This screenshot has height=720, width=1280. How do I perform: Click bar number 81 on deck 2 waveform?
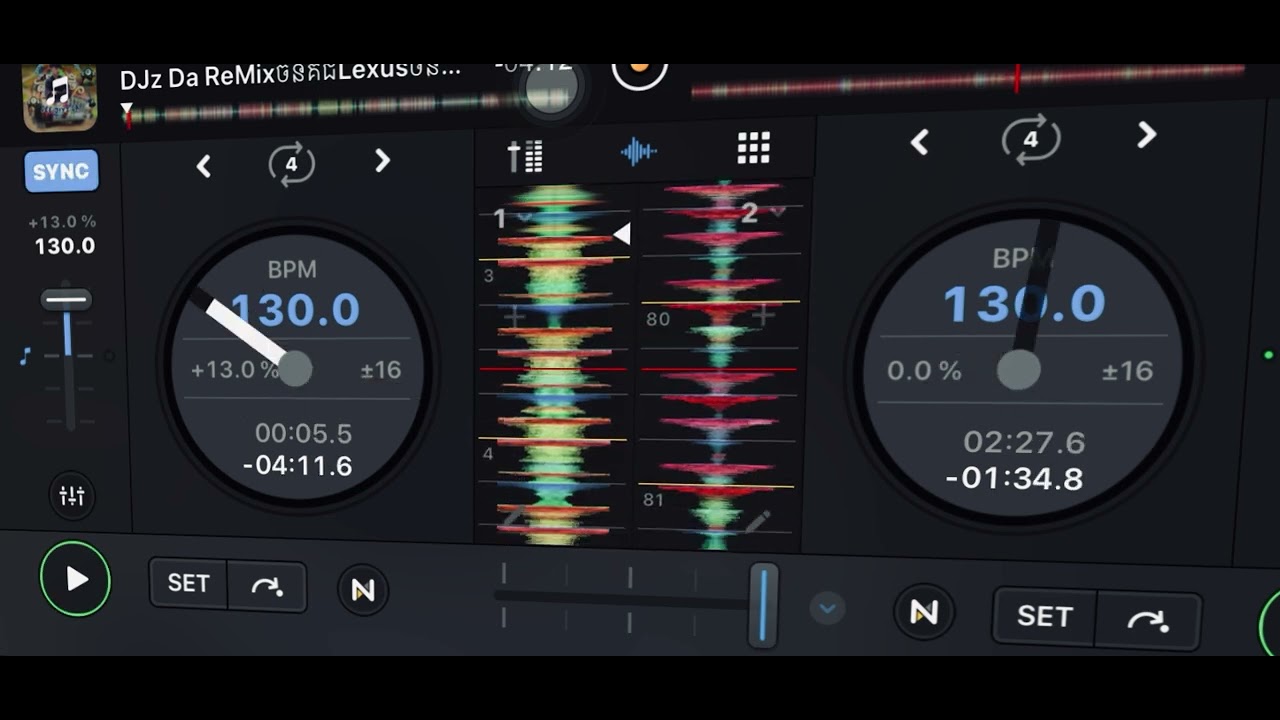coord(653,499)
